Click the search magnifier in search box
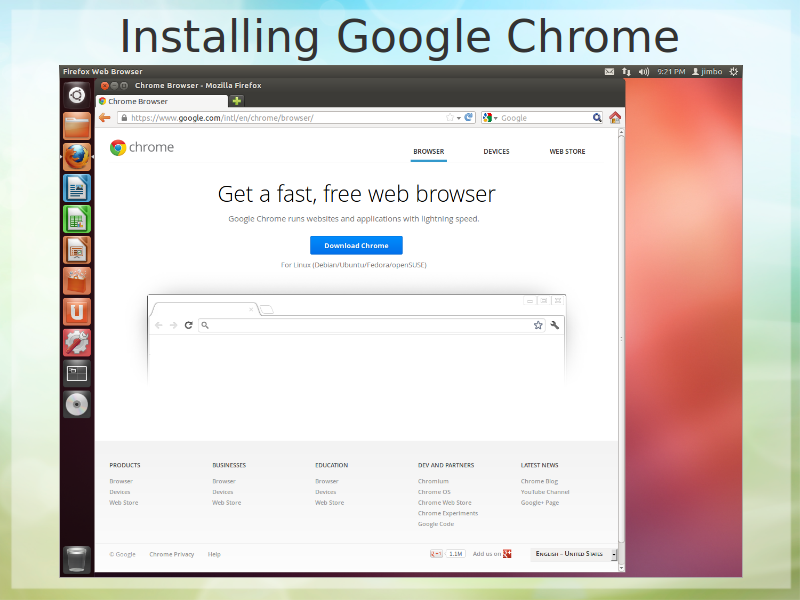The height and width of the screenshot is (600, 800). pos(596,118)
